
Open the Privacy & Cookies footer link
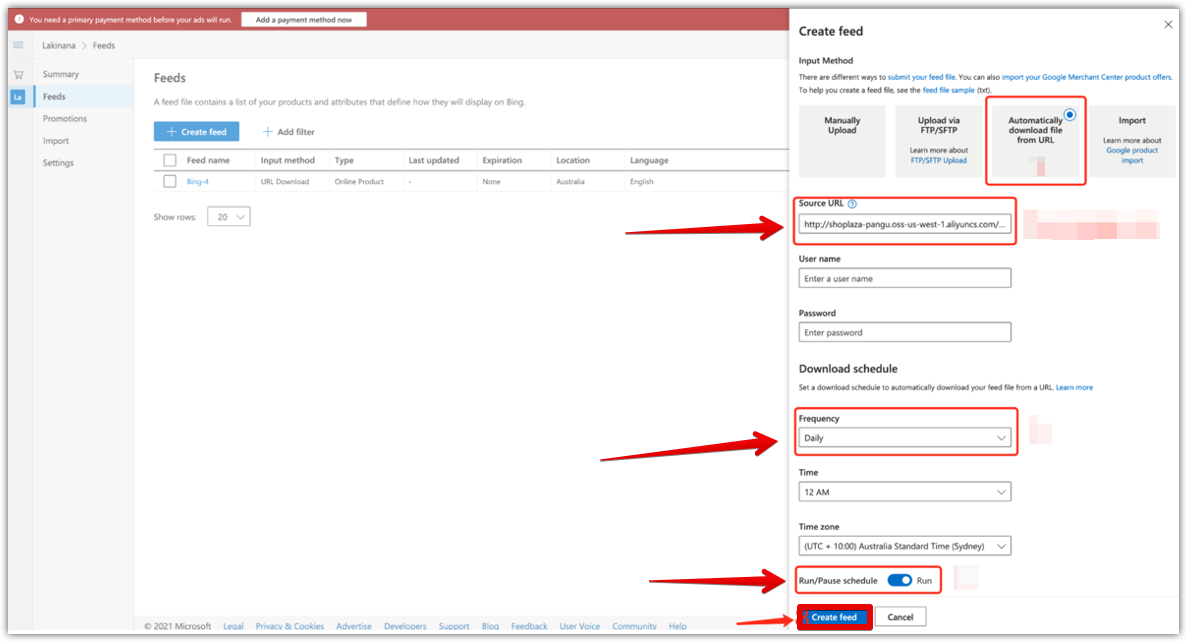pos(290,626)
